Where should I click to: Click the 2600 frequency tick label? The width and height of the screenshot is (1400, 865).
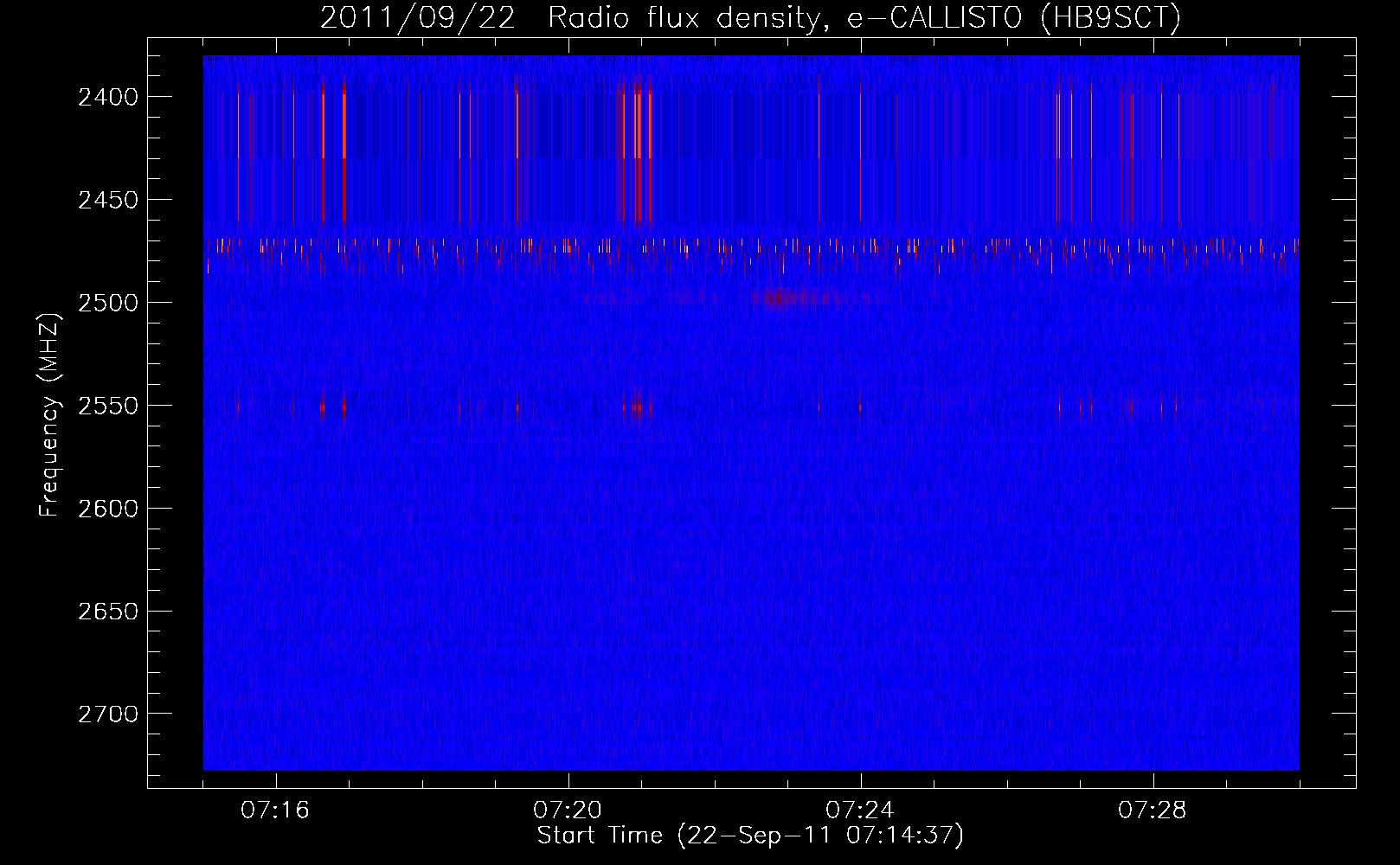point(108,509)
